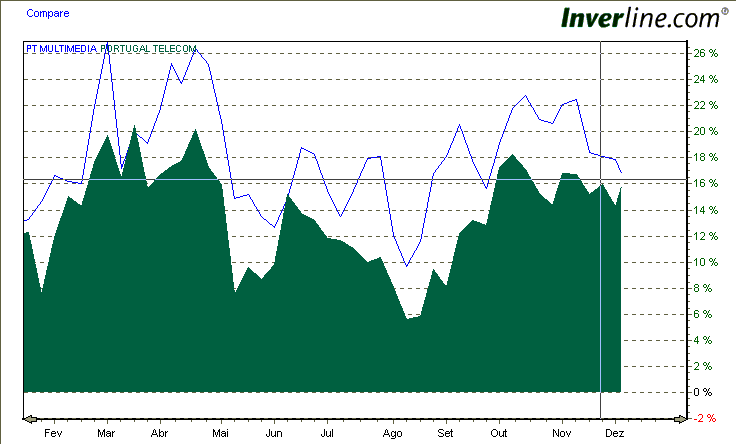Screen dimensions: 737x445
Task: Click the Jul month label
Action: (327, 433)
